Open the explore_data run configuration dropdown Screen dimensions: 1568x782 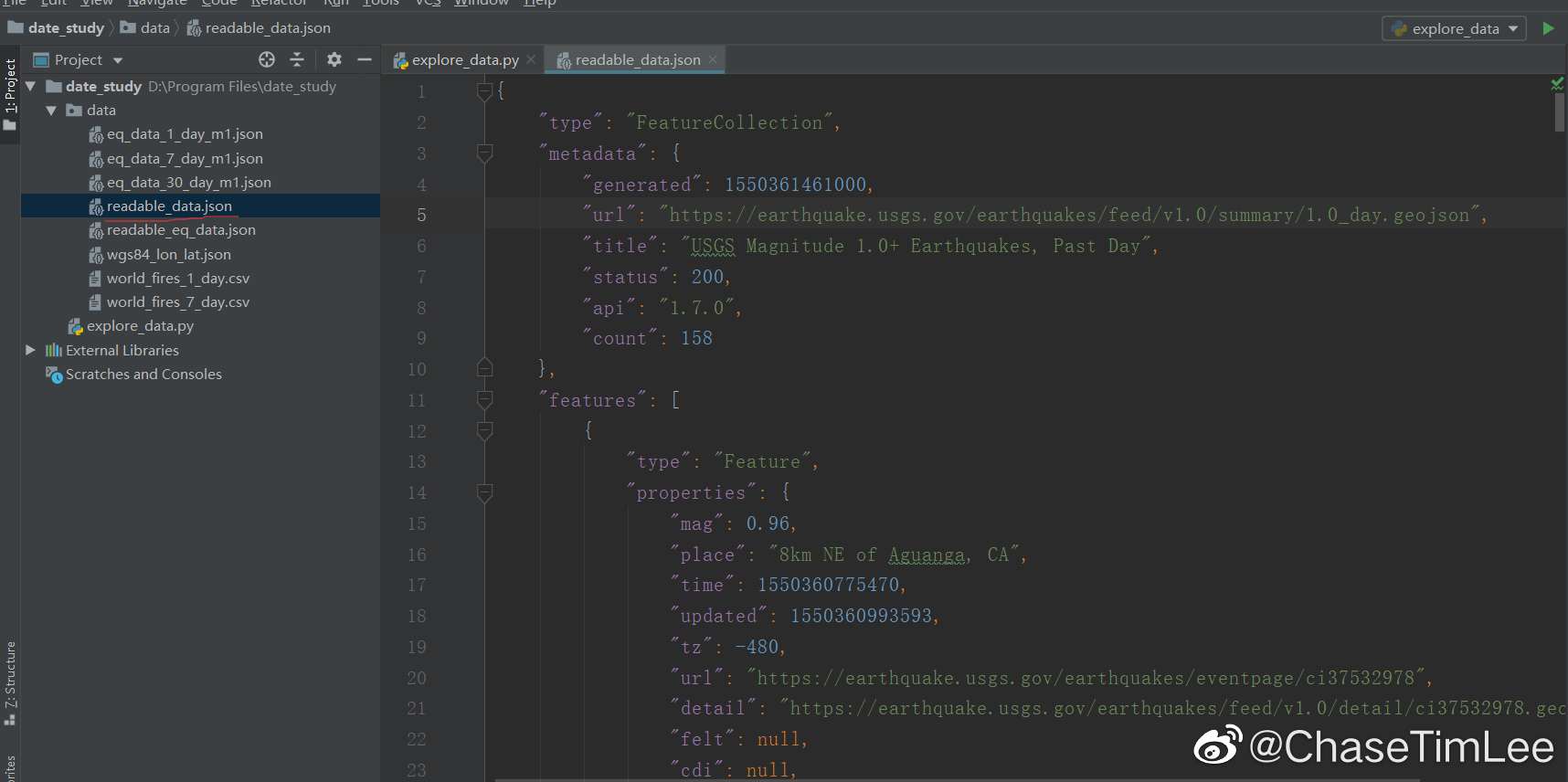(1454, 28)
